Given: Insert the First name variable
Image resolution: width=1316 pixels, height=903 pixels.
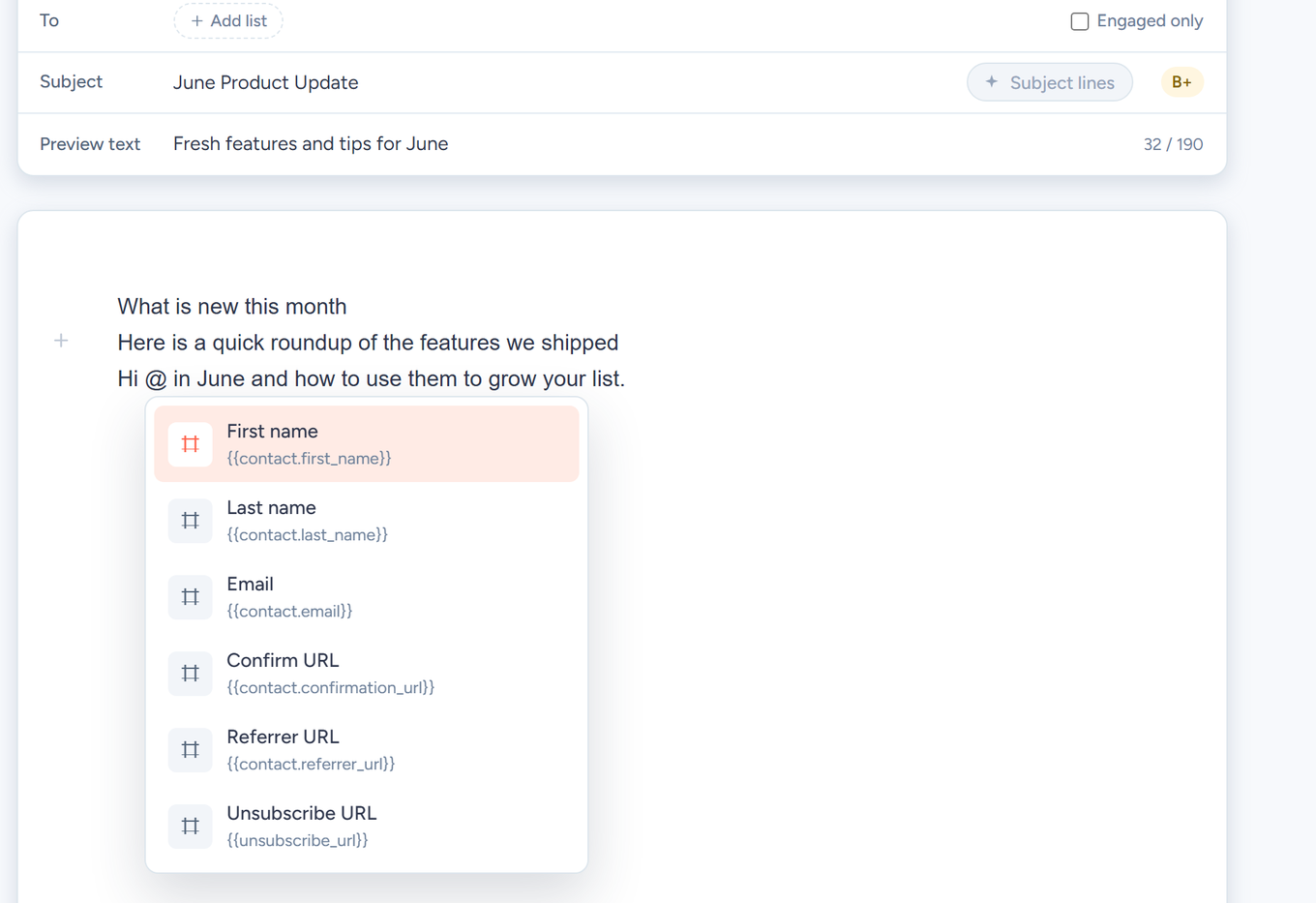Looking at the screenshot, I should 367,444.
